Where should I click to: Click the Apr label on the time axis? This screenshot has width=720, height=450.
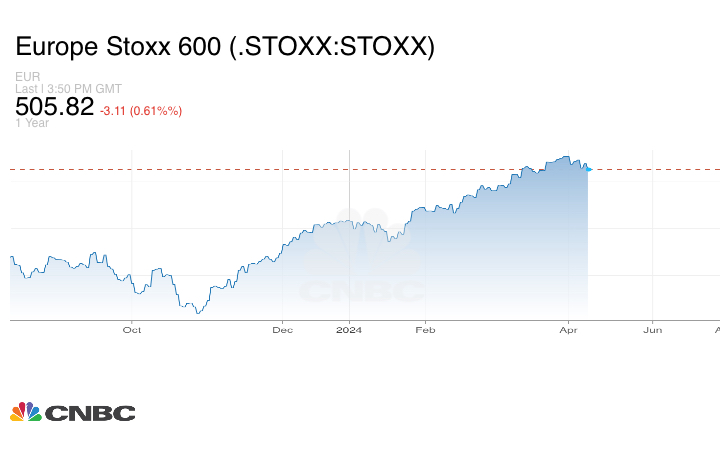point(570,329)
